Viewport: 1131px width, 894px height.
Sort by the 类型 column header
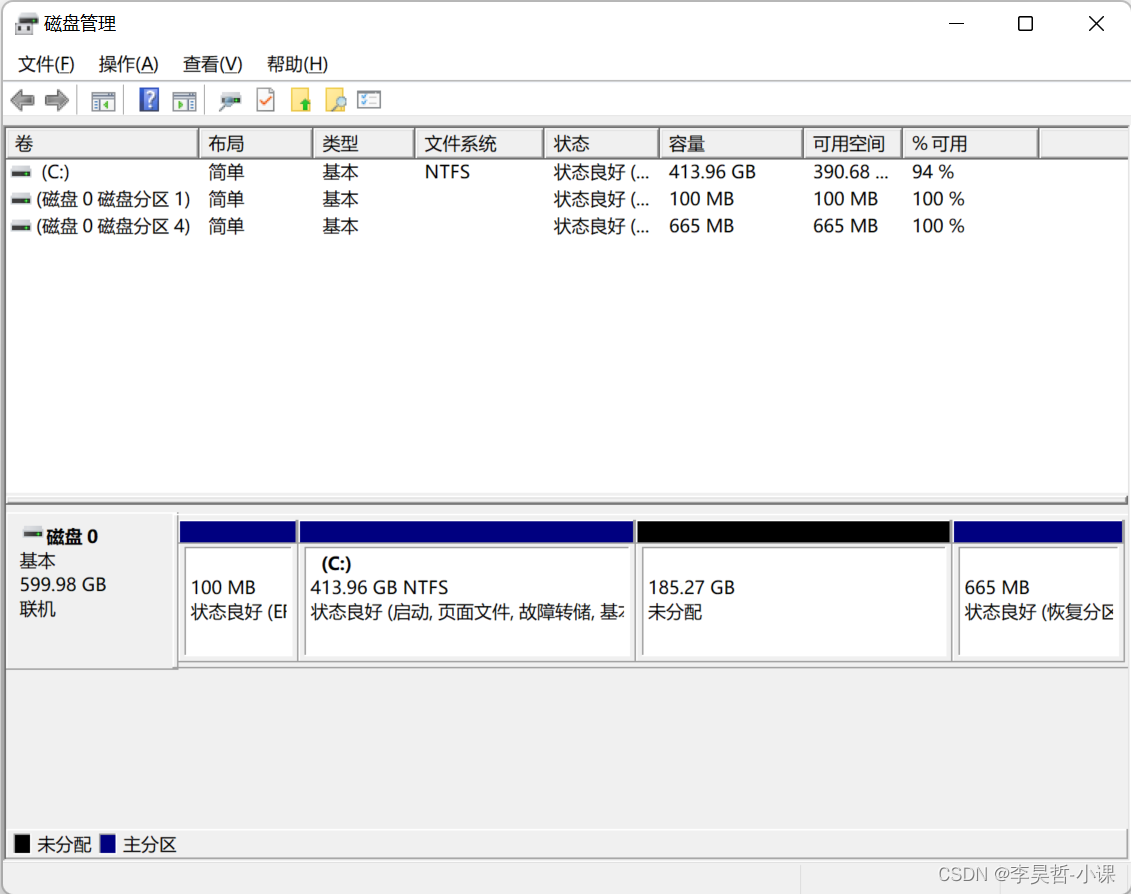click(x=364, y=144)
